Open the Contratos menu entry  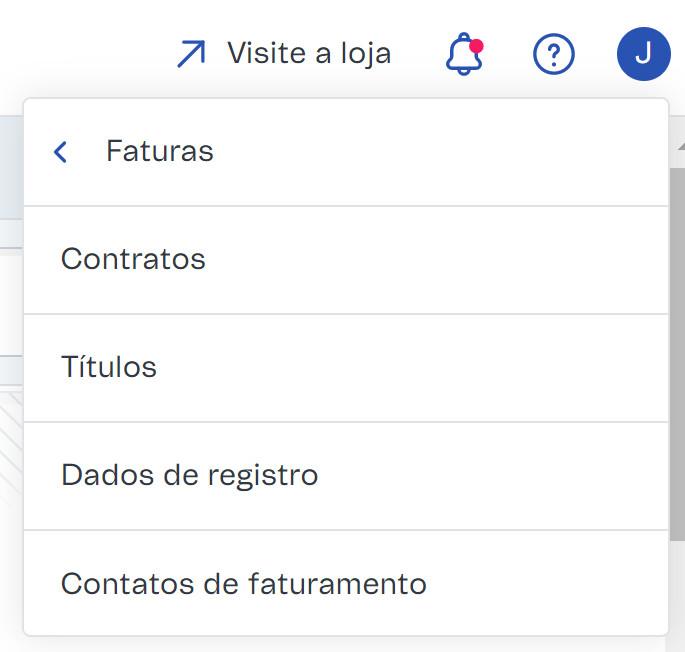[x=346, y=260]
